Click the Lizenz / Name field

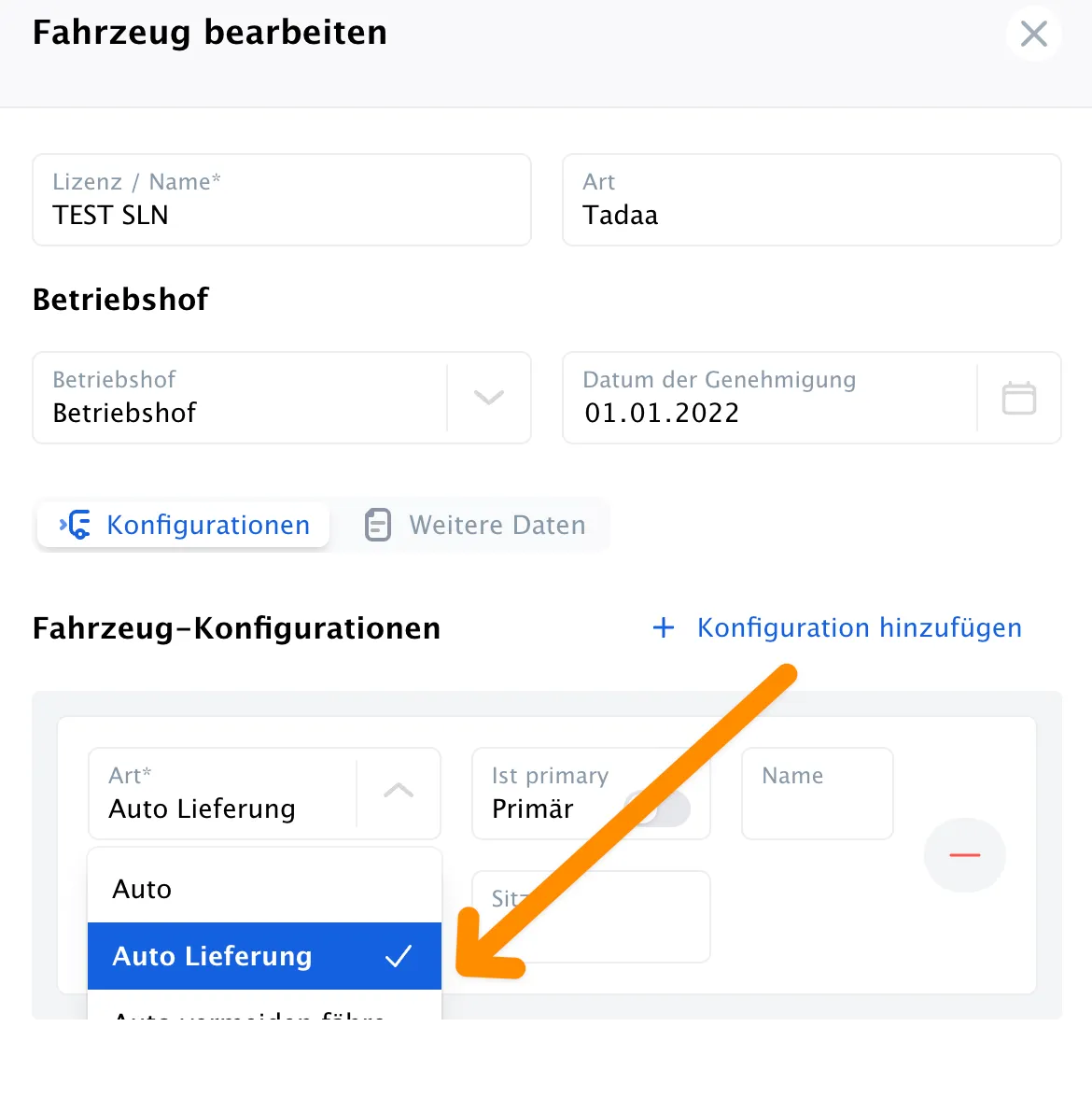[282, 200]
